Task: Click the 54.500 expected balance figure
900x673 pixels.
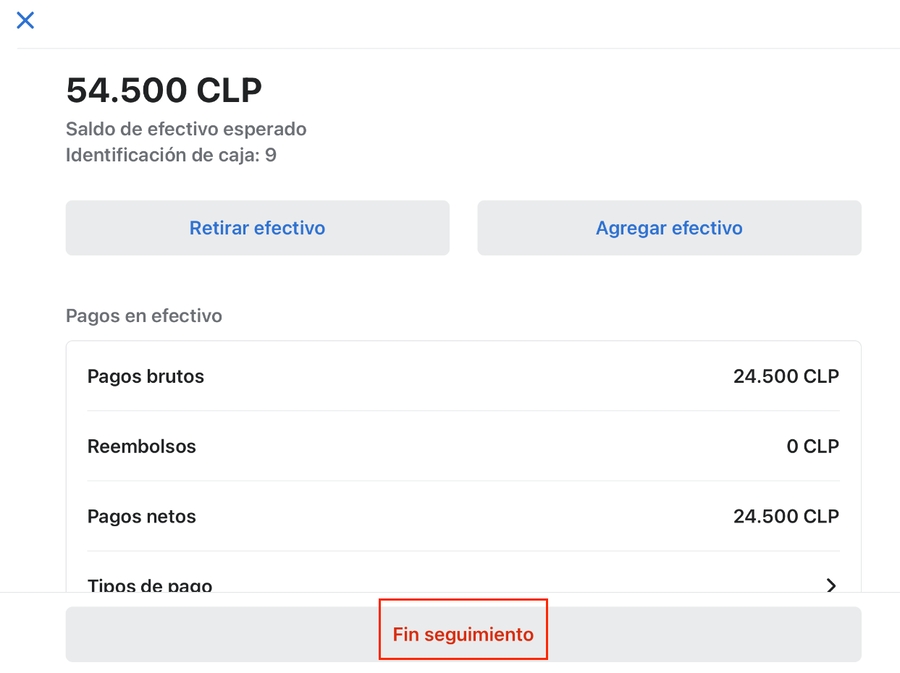Action: pyautogui.click(x=126, y=90)
